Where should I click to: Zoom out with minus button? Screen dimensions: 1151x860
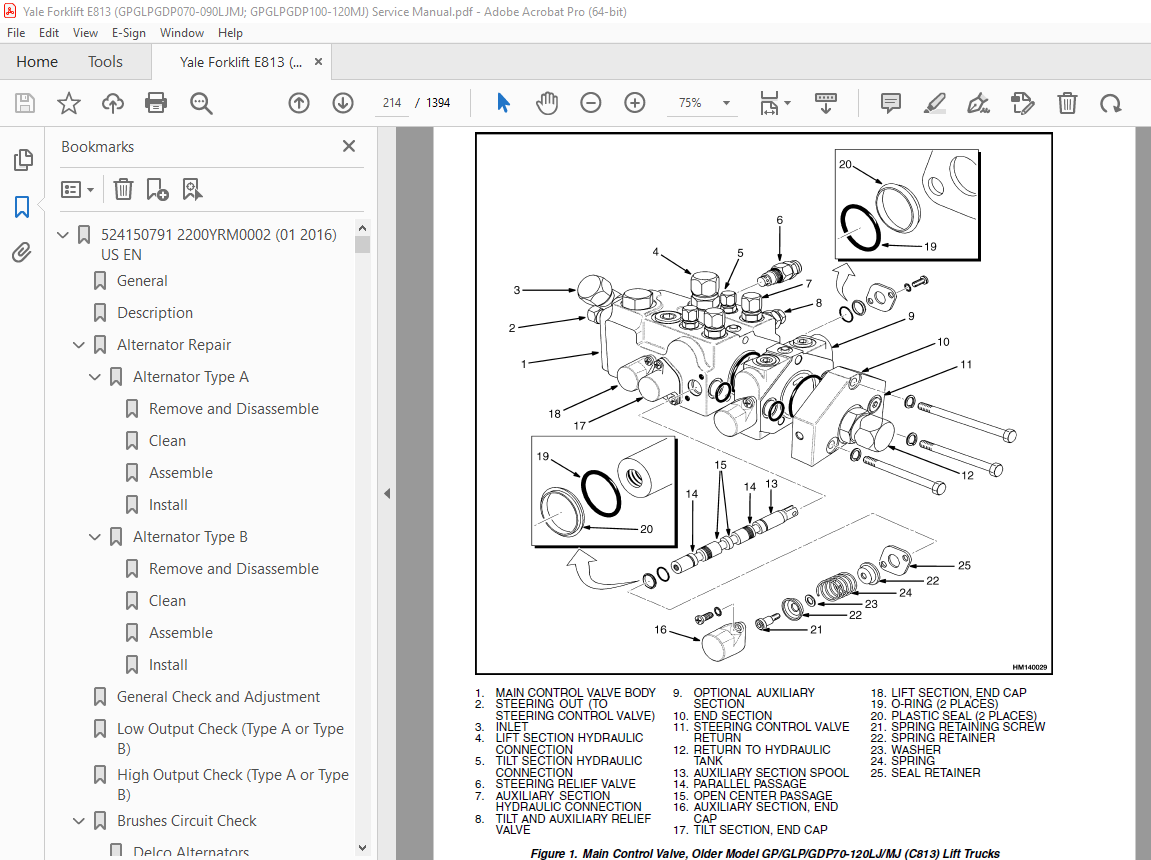tap(590, 103)
